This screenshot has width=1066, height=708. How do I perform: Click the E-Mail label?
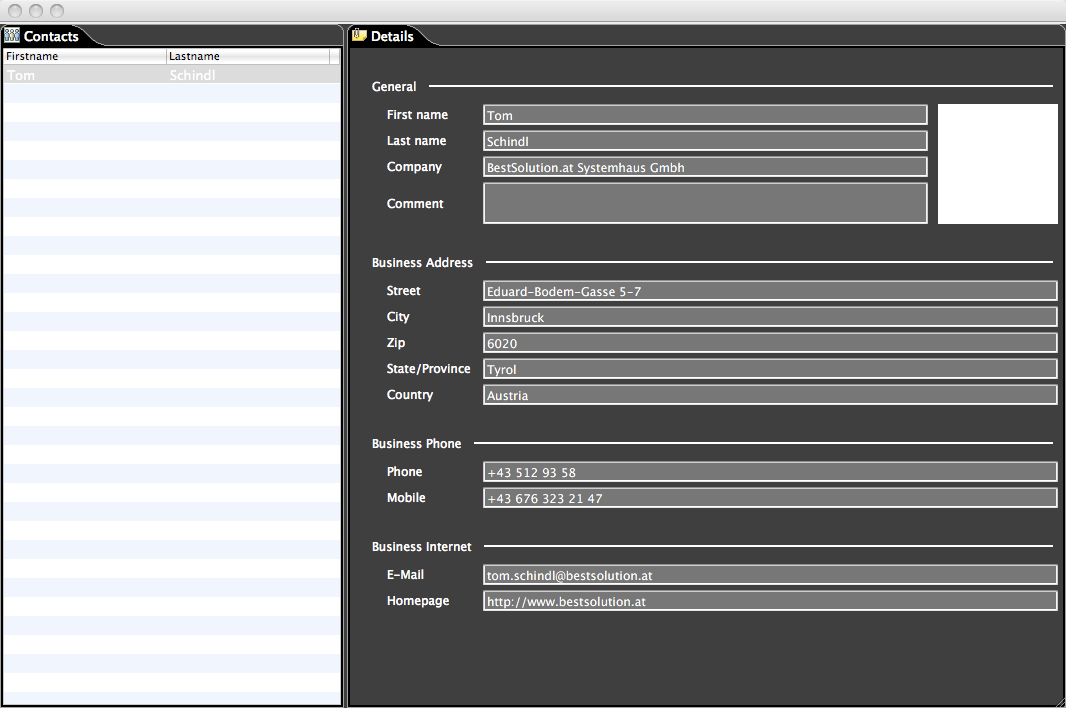point(405,575)
